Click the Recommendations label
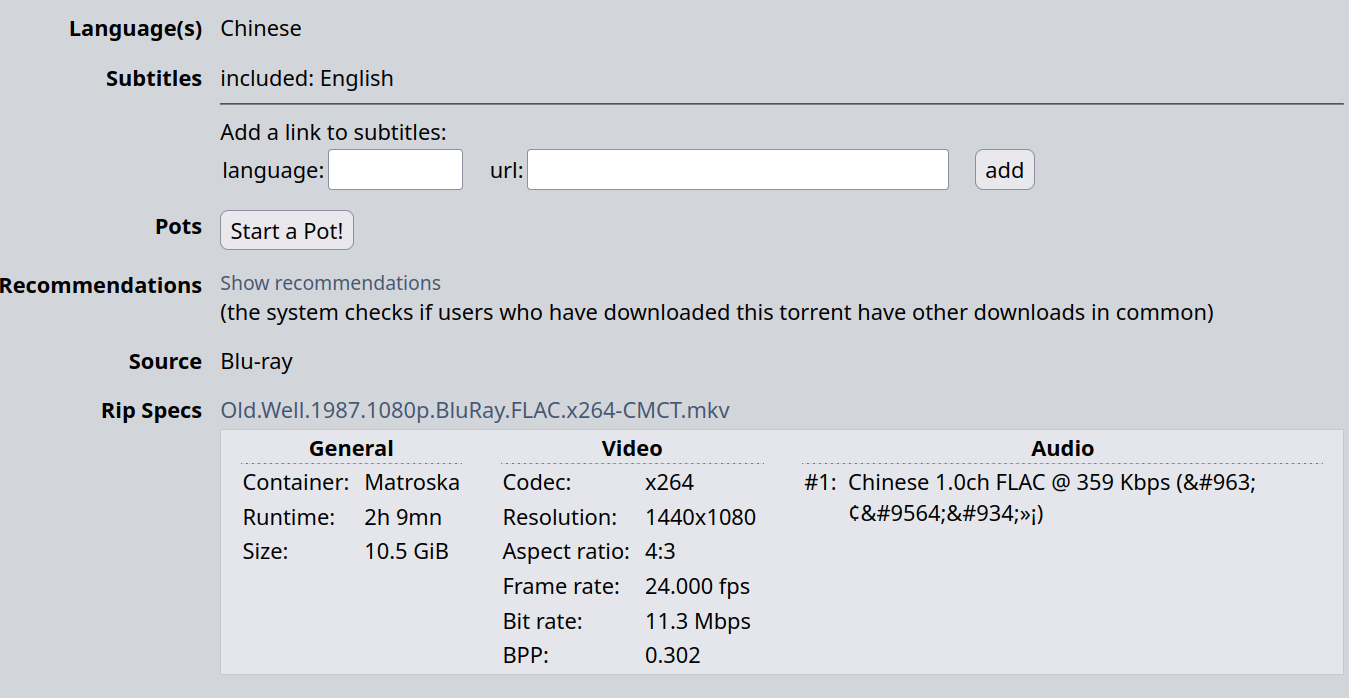Viewport: 1349px width, 698px height. pos(101,286)
